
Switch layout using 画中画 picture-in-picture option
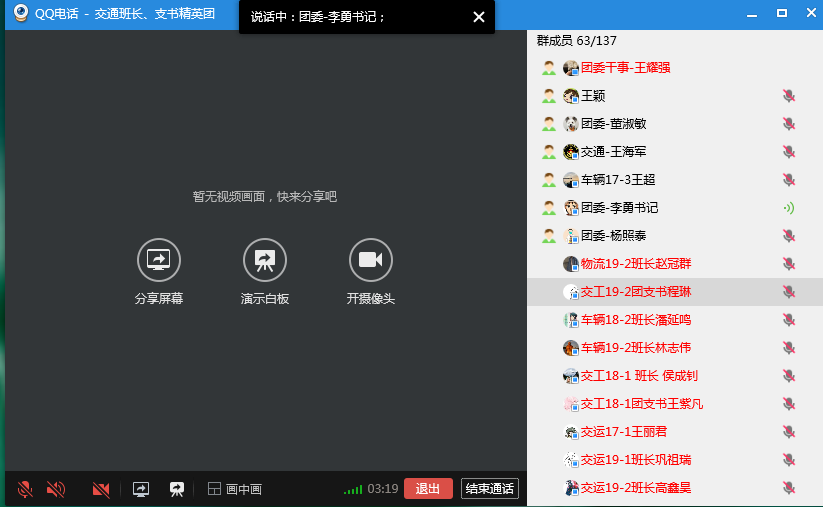[x=235, y=489]
